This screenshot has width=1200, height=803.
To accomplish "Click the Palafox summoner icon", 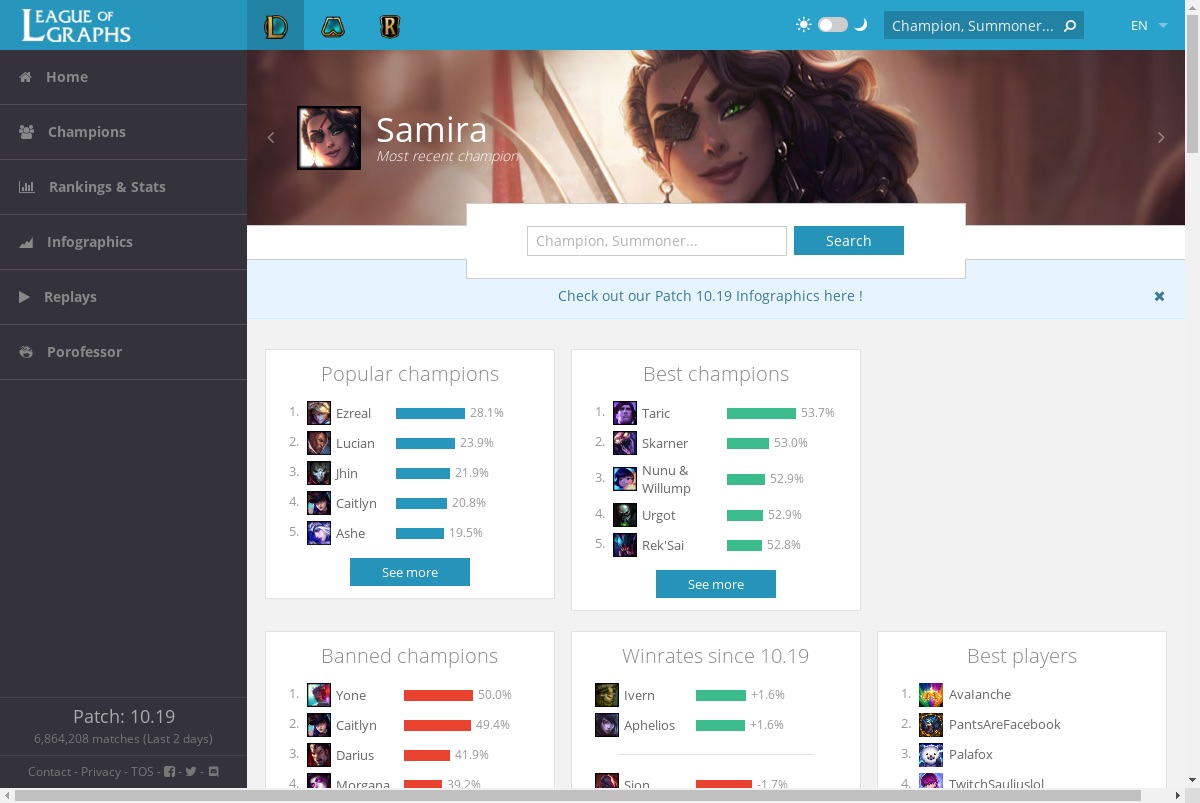I will click(931, 755).
